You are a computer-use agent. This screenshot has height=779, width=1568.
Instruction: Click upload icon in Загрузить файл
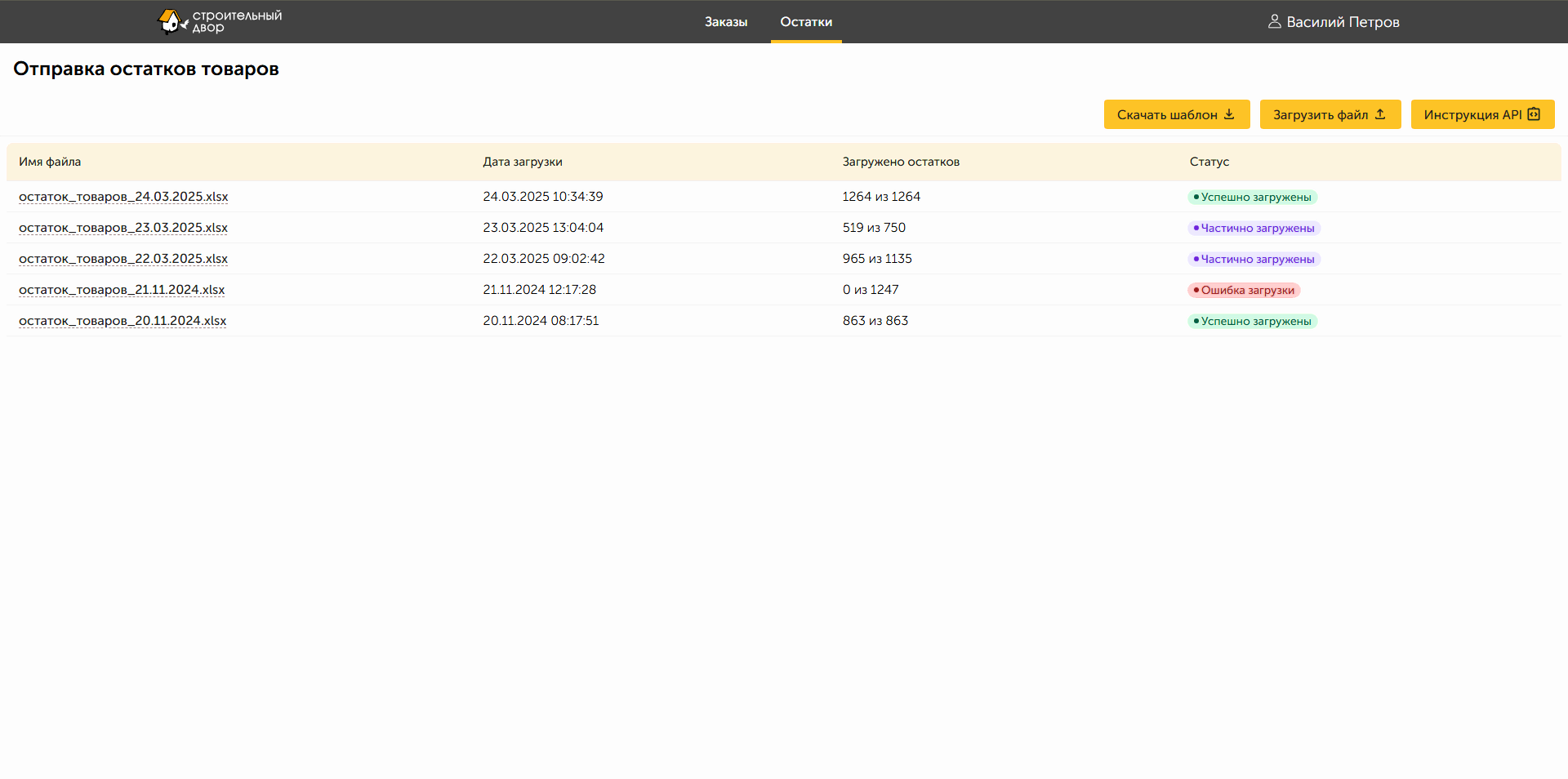point(1380,114)
